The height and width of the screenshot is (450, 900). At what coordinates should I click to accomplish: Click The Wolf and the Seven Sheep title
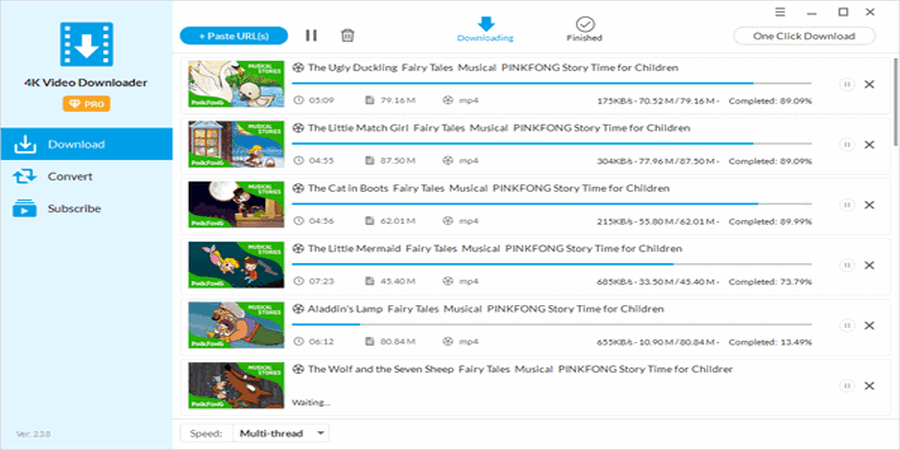(520, 369)
